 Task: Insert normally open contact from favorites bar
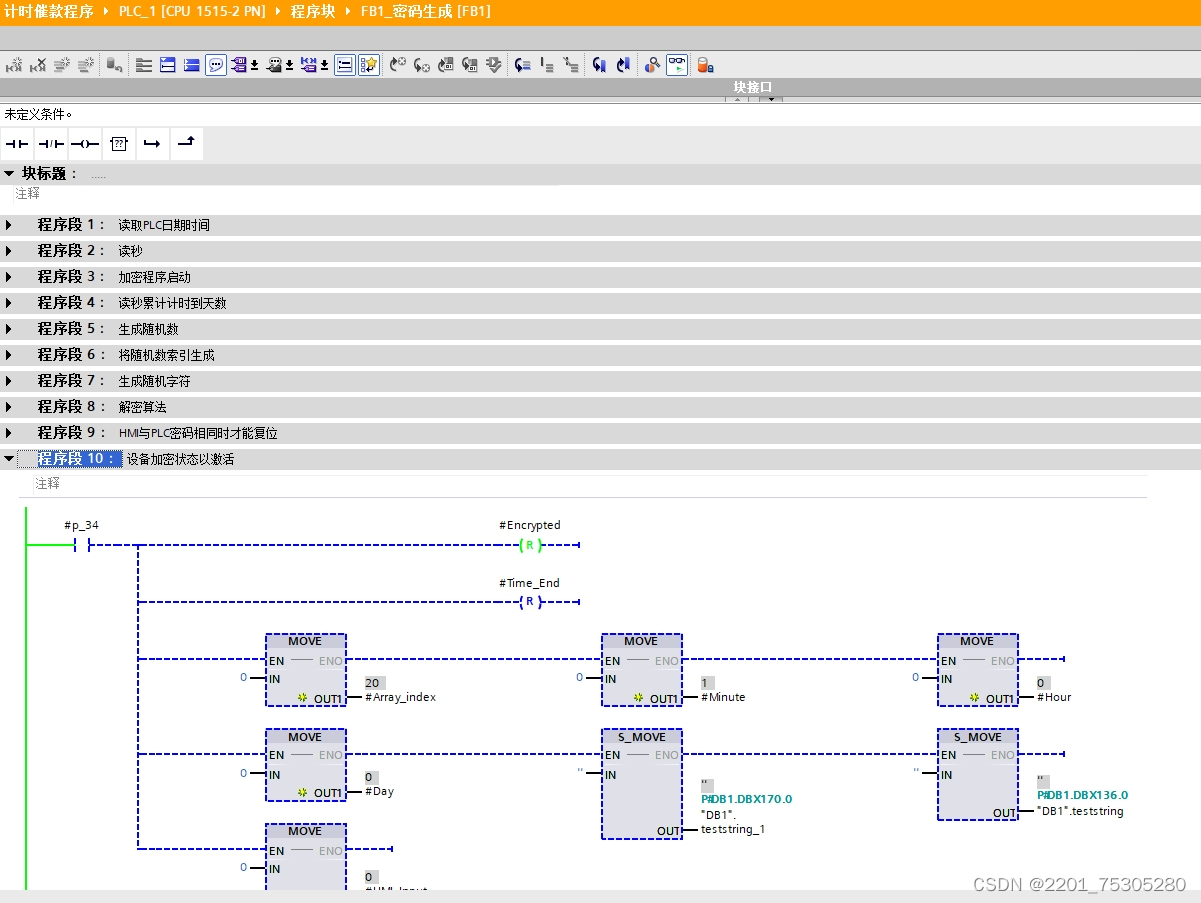coord(17,144)
